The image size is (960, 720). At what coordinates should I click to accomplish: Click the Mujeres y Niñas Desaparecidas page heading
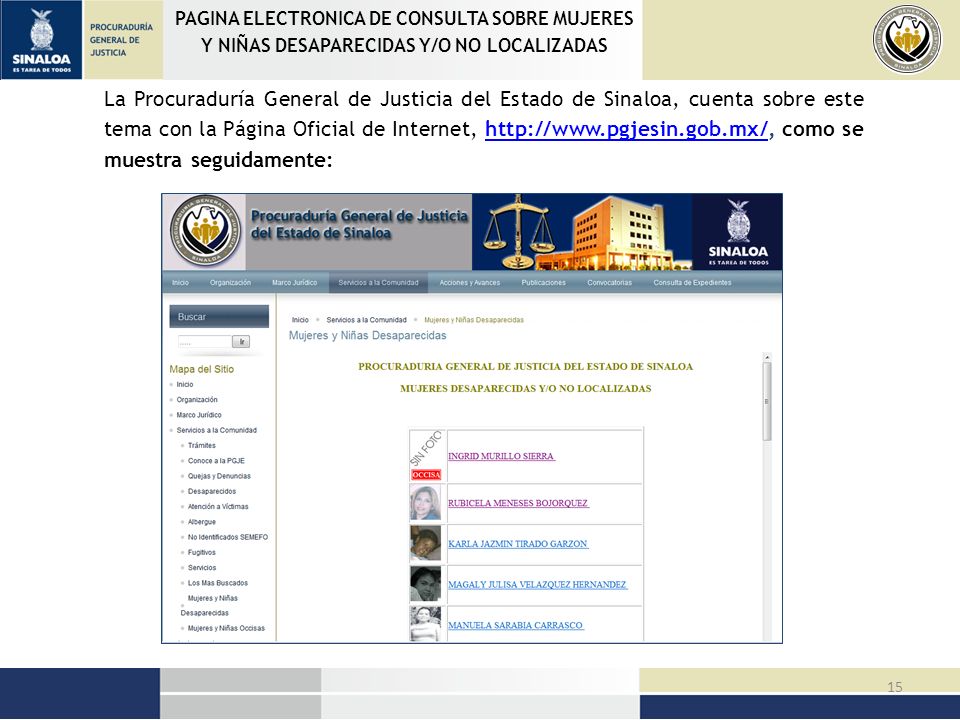tap(367, 336)
